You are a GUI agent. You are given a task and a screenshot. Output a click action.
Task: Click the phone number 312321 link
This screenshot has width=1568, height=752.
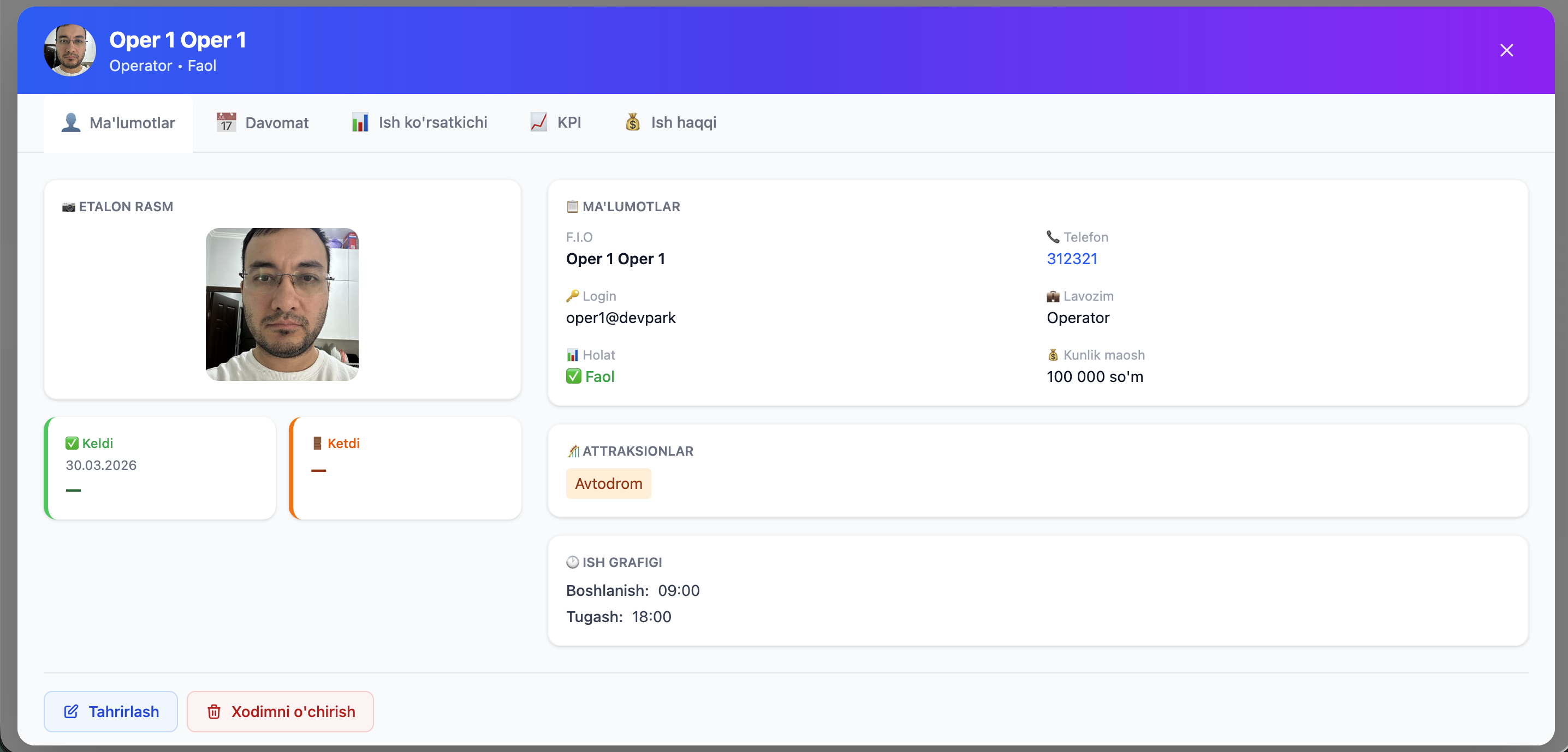1071,259
